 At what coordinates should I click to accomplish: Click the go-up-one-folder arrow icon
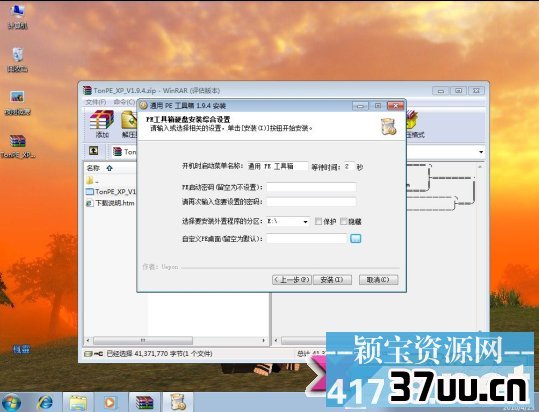coord(94,151)
